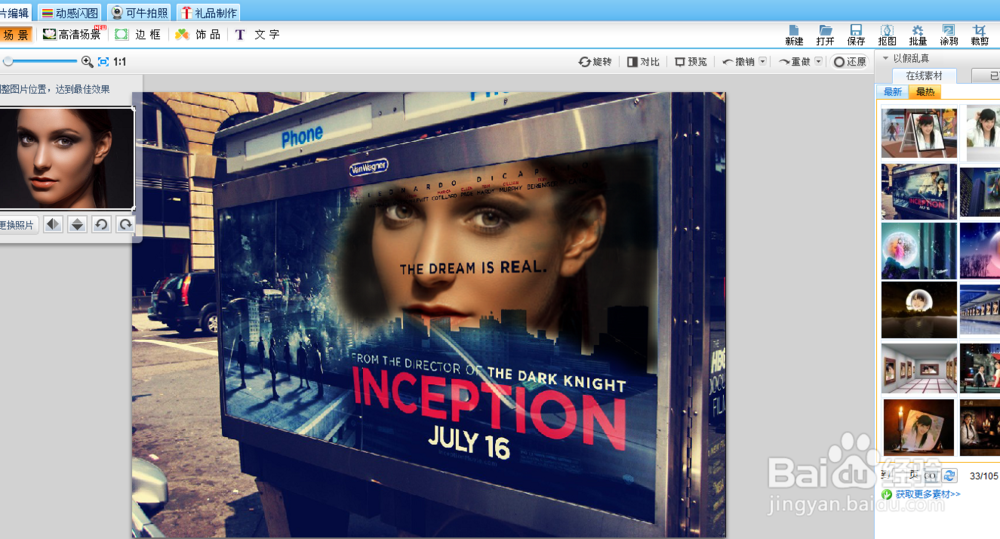Click the zoom-in magnifier icon
Image resolution: width=1000 pixels, height=539 pixels.
pos(87,62)
